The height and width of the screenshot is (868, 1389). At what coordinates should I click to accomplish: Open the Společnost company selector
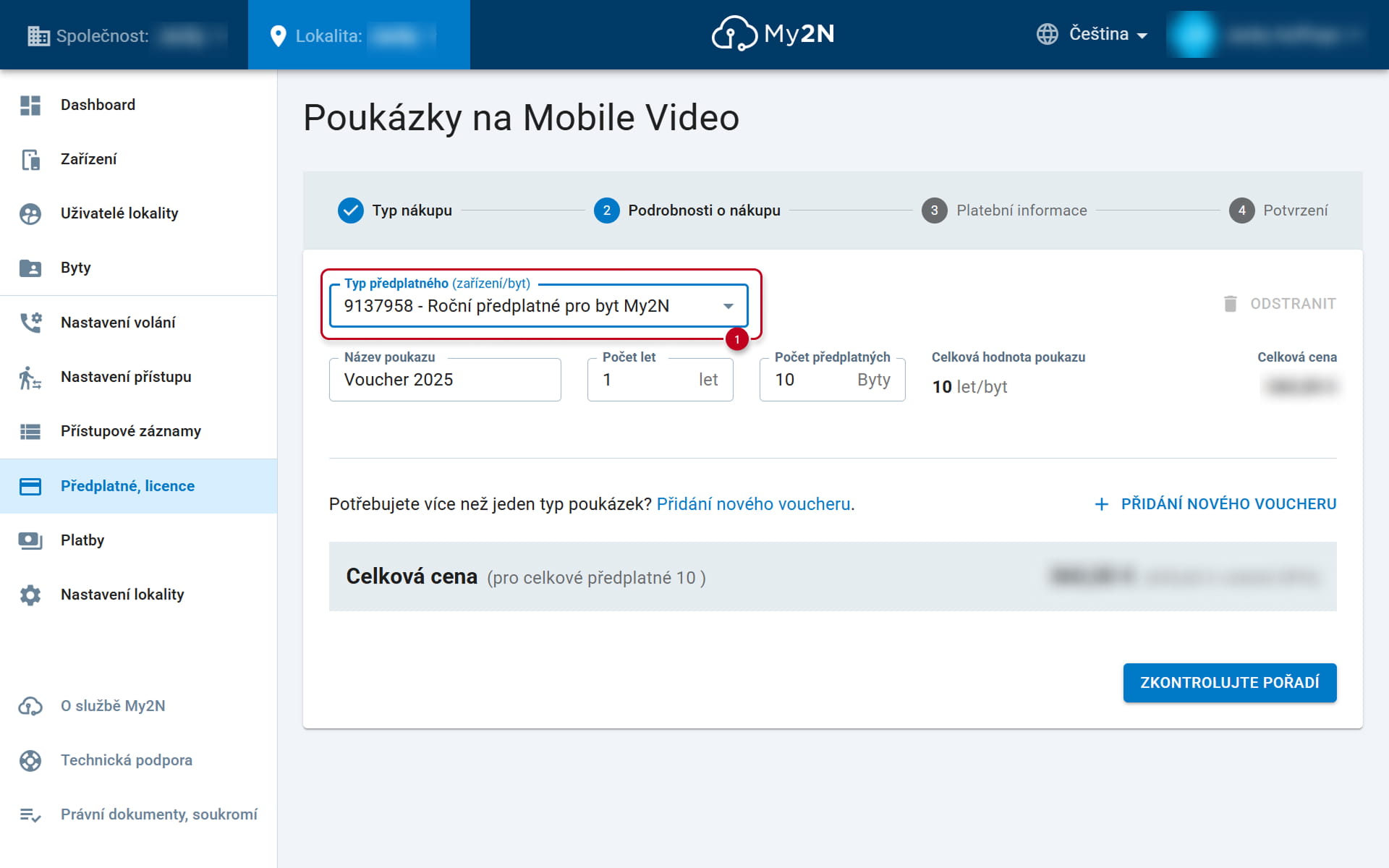124,35
